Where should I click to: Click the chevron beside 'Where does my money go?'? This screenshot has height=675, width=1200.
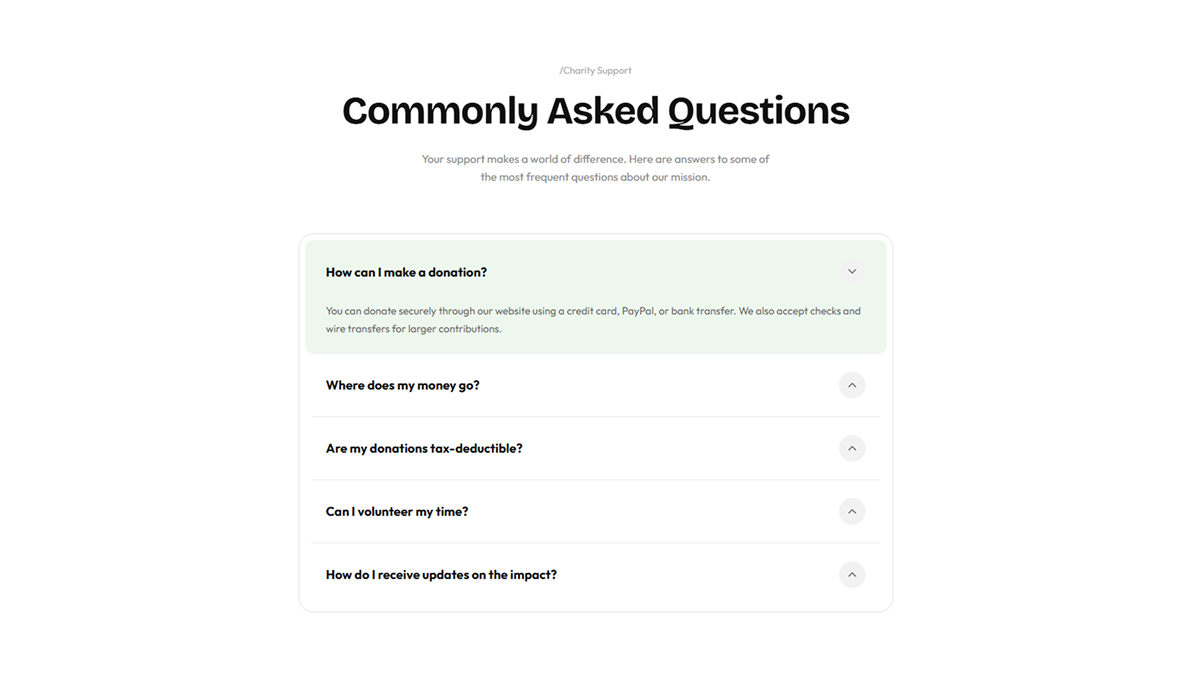click(852, 385)
